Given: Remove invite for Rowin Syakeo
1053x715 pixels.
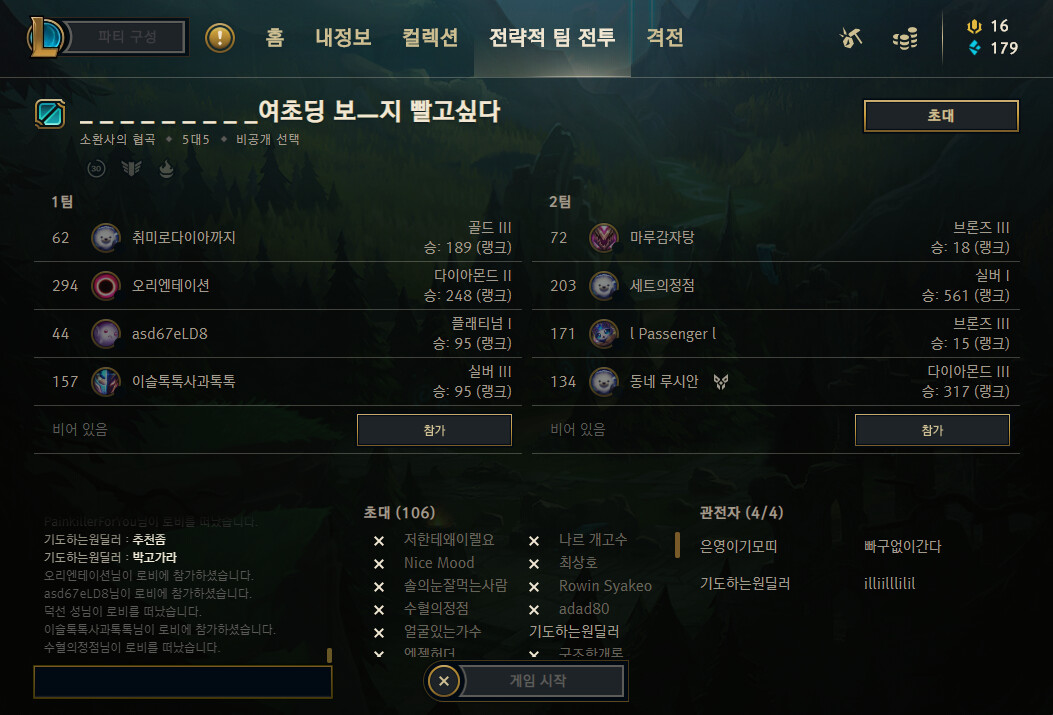Looking at the screenshot, I should pyautogui.click(x=534, y=587).
